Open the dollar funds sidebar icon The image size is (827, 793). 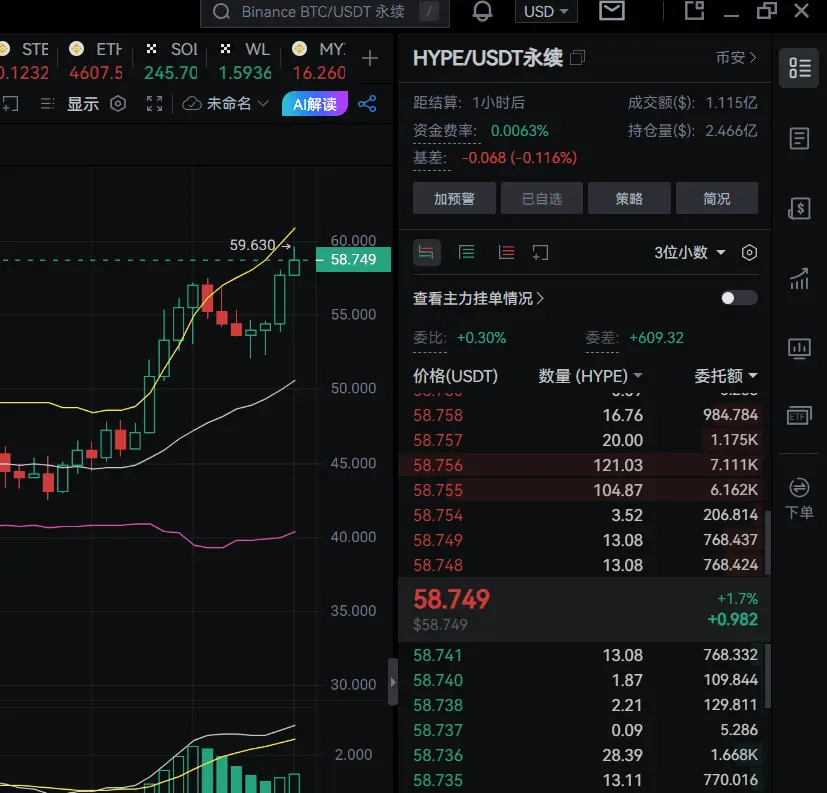(x=800, y=208)
